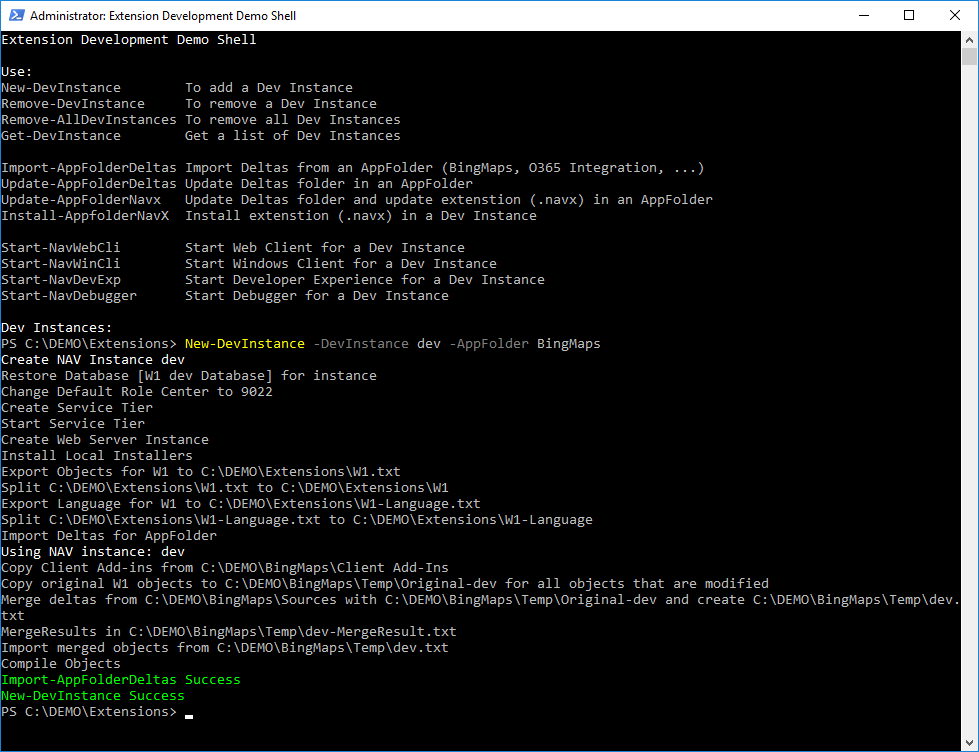979x752 pixels.
Task: Click Install-AppfolderNavX in the usage list
Action: (85, 216)
